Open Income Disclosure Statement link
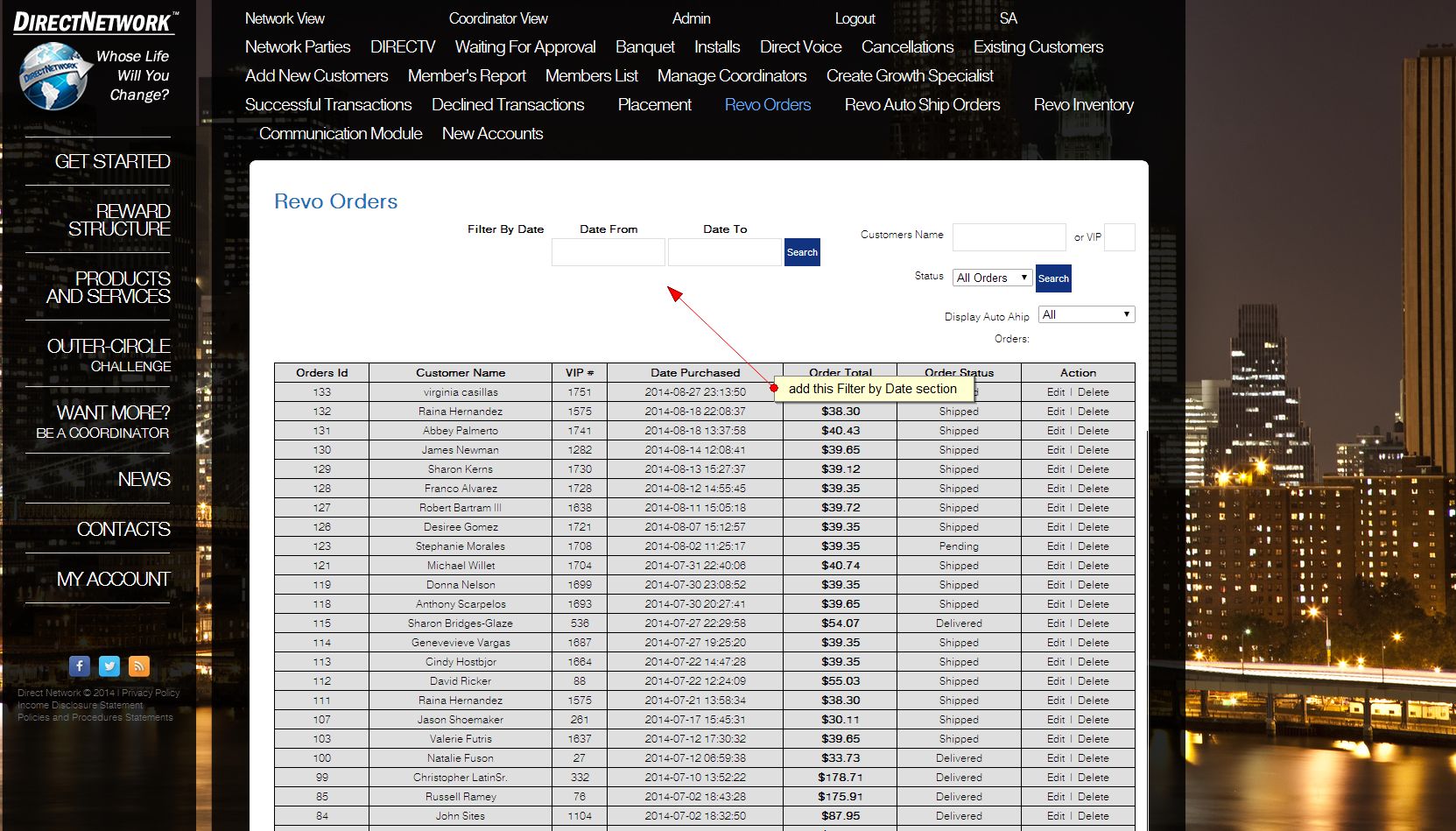The width and height of the screenshot is (1456, 831). (81, 705)
